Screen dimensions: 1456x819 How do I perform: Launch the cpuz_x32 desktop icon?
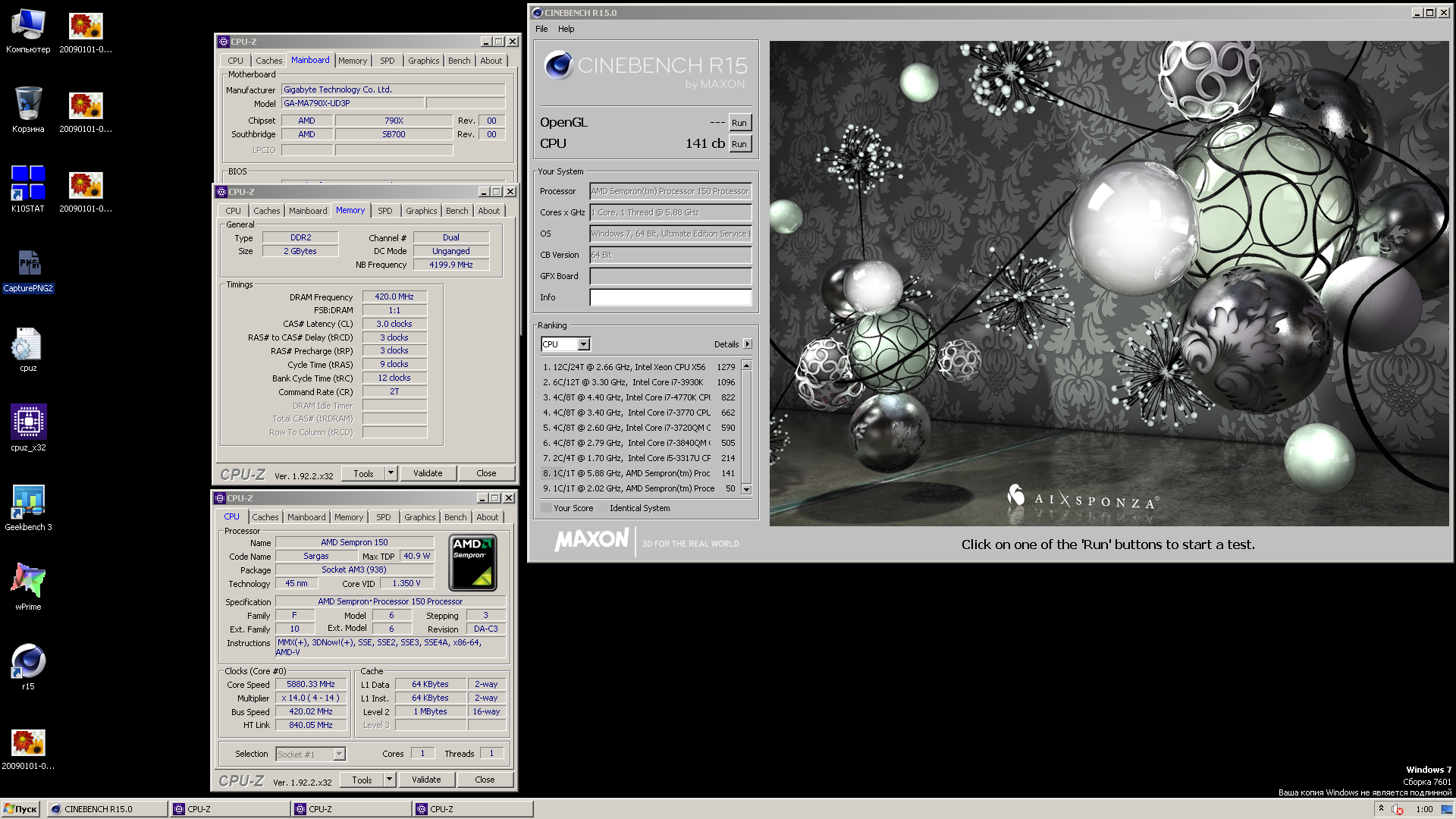[28, 428]
